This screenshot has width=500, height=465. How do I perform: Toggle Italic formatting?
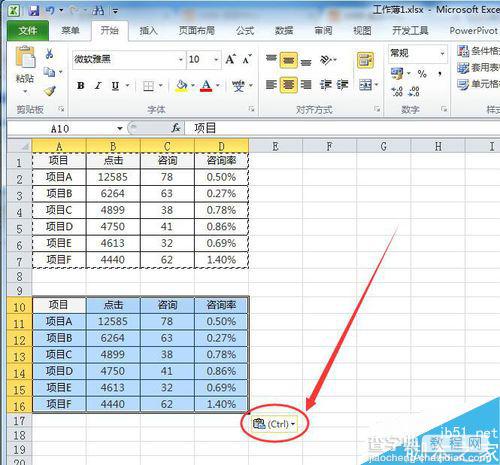[98, 86]
